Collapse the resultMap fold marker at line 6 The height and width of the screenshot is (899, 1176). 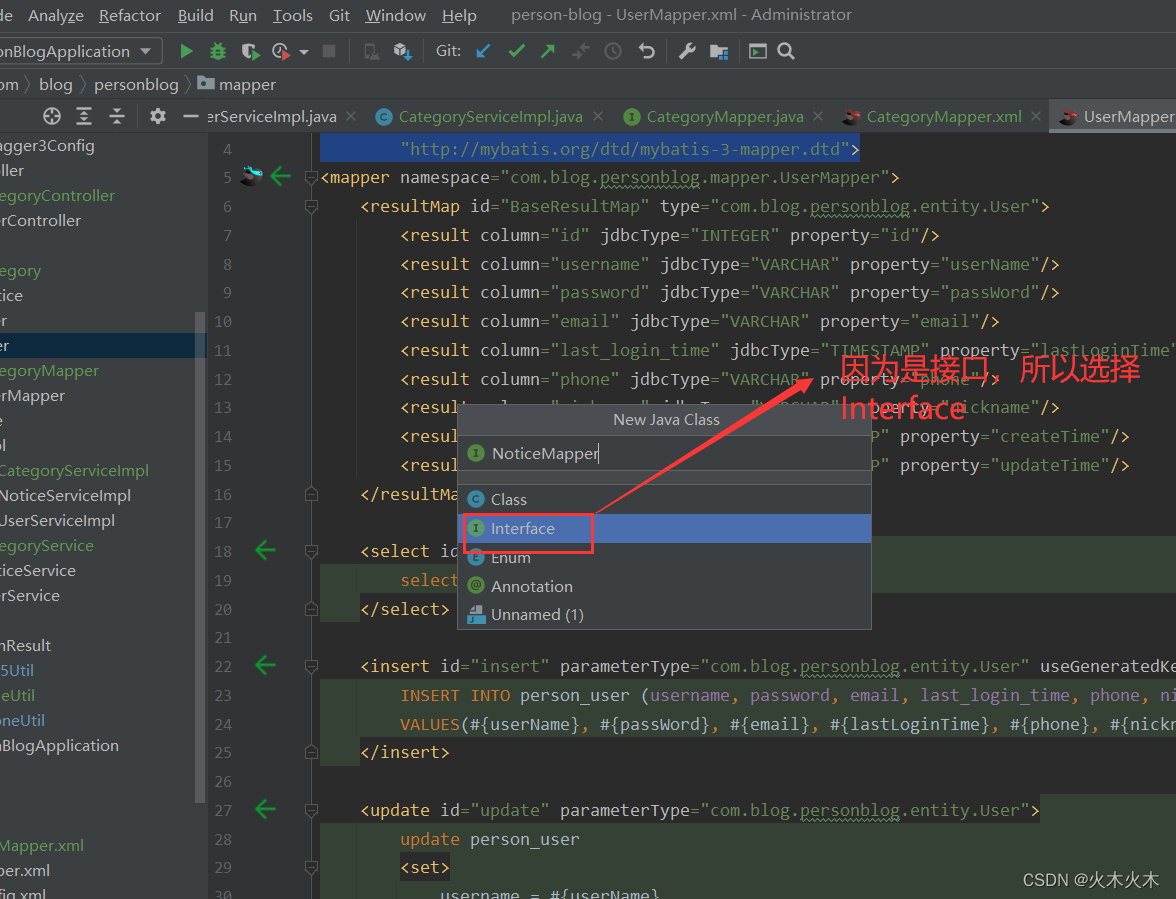[x=311, y=207]
